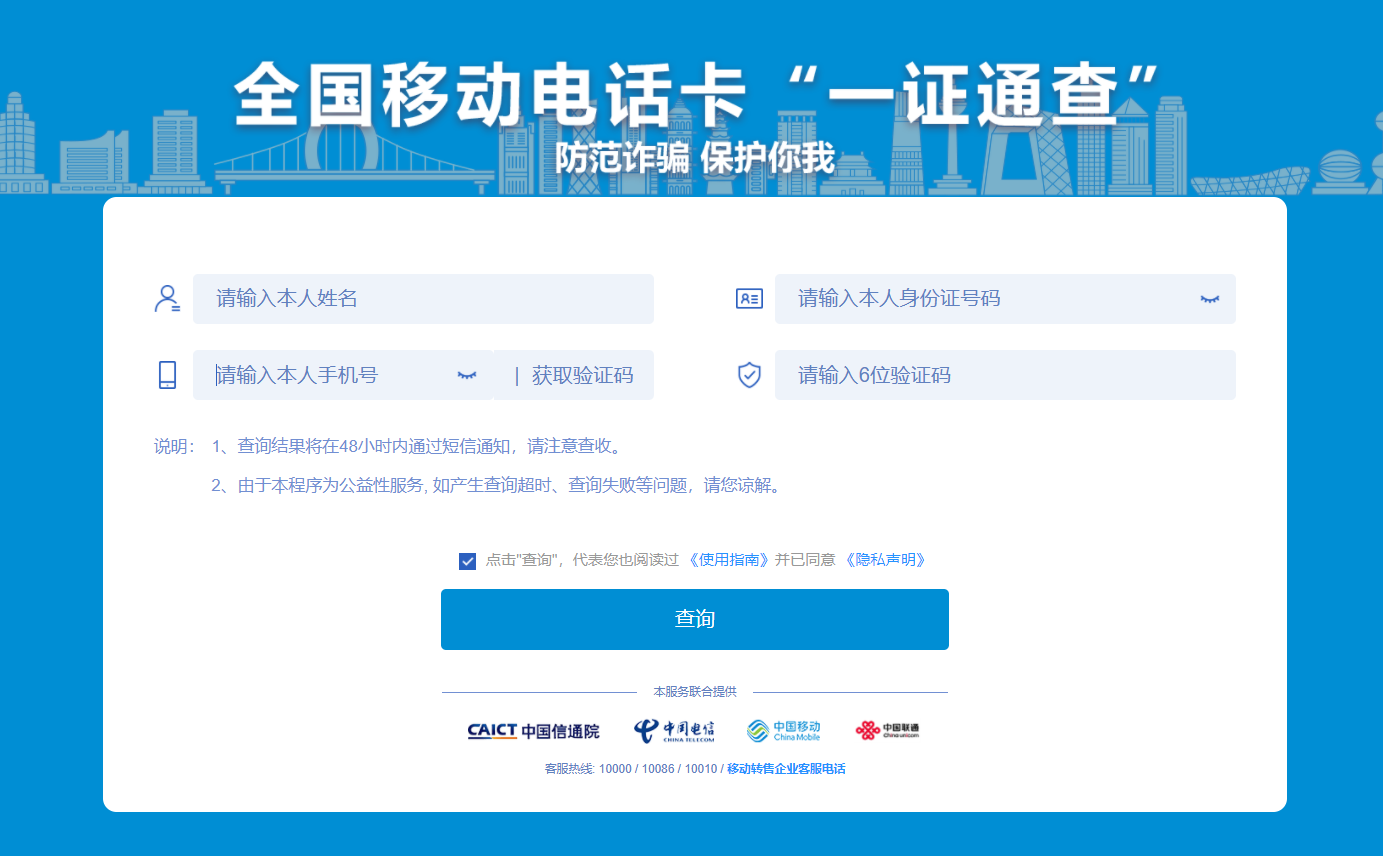Focus the 请输入本人姓名 name field
Viewport: 1383px width, 856px height.
coord(423,299)
